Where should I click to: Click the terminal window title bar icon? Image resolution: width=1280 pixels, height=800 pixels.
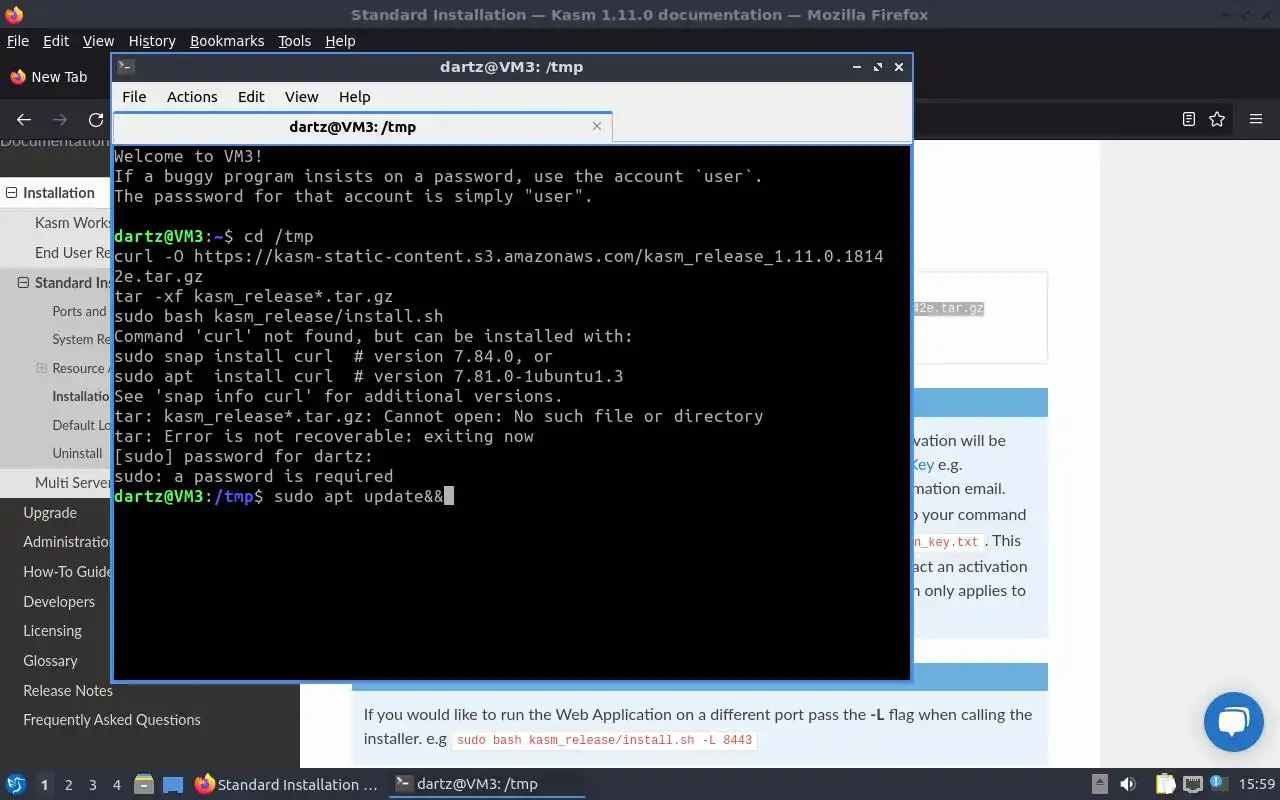pos(125,67)
